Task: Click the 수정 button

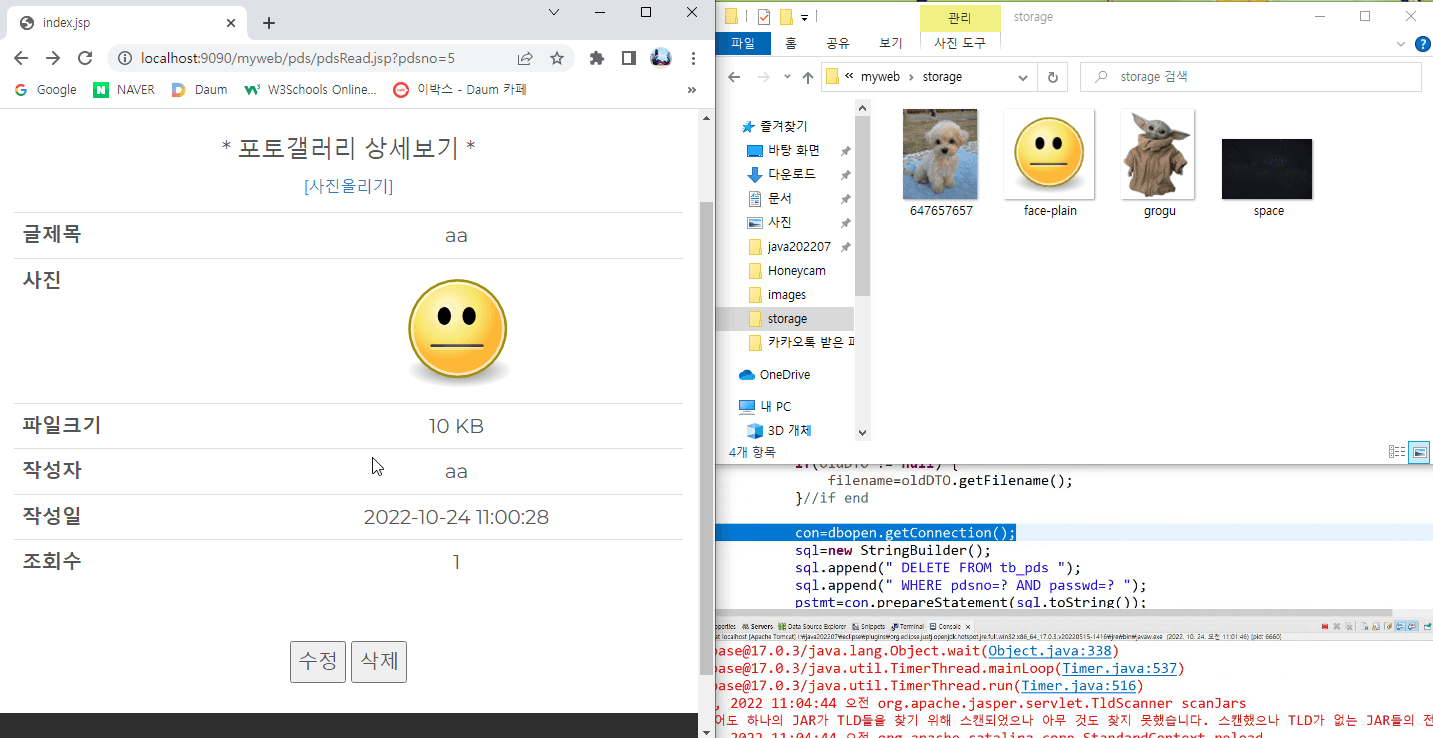Action: pos(318,662)
